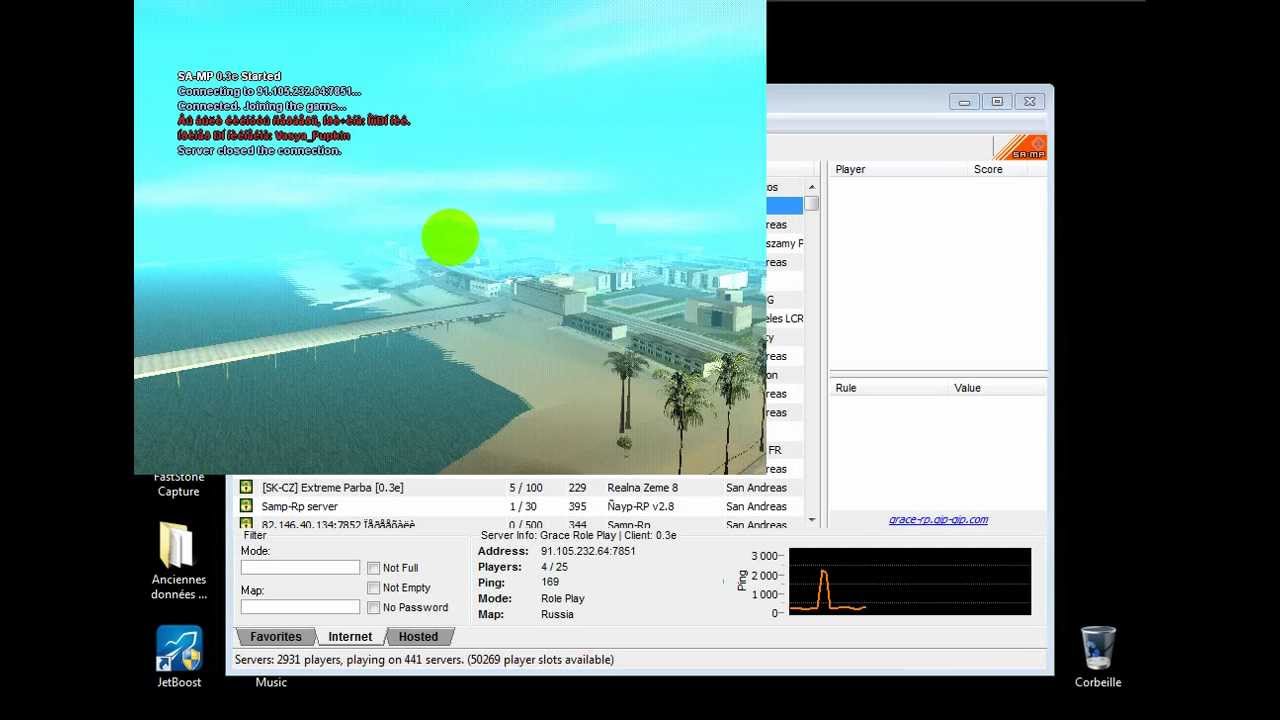Screen dimensions: 1280x720
Task: Grab the server list scrollbar thumb
Action: [811, 204]
